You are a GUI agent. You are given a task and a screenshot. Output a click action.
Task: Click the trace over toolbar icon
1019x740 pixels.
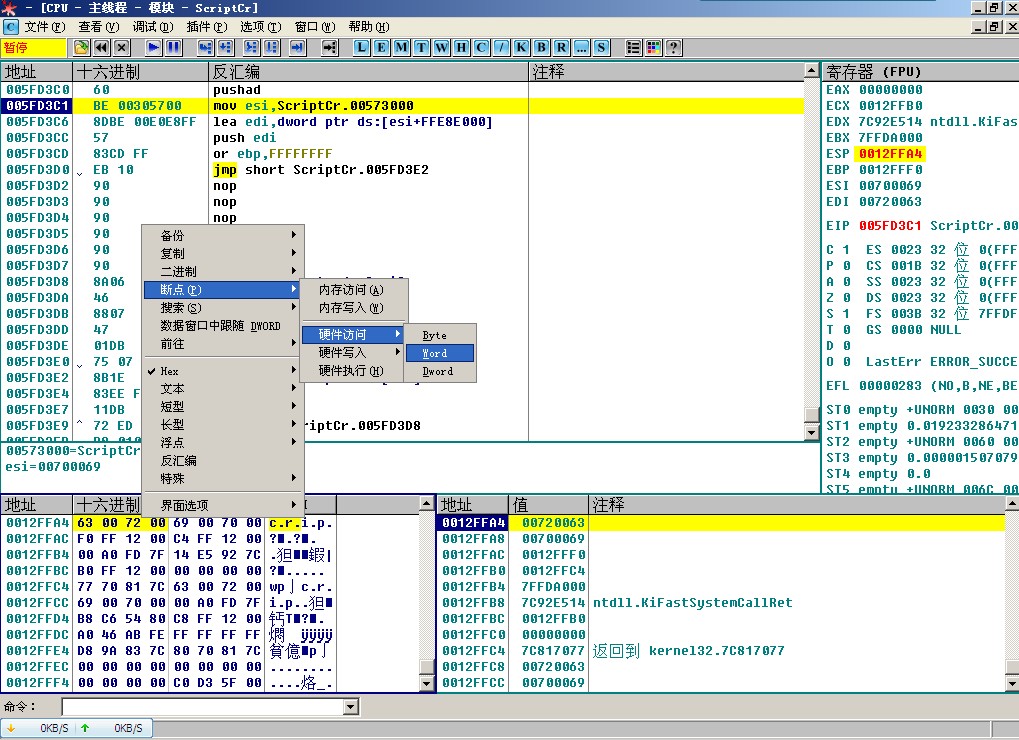pos(272,47)
